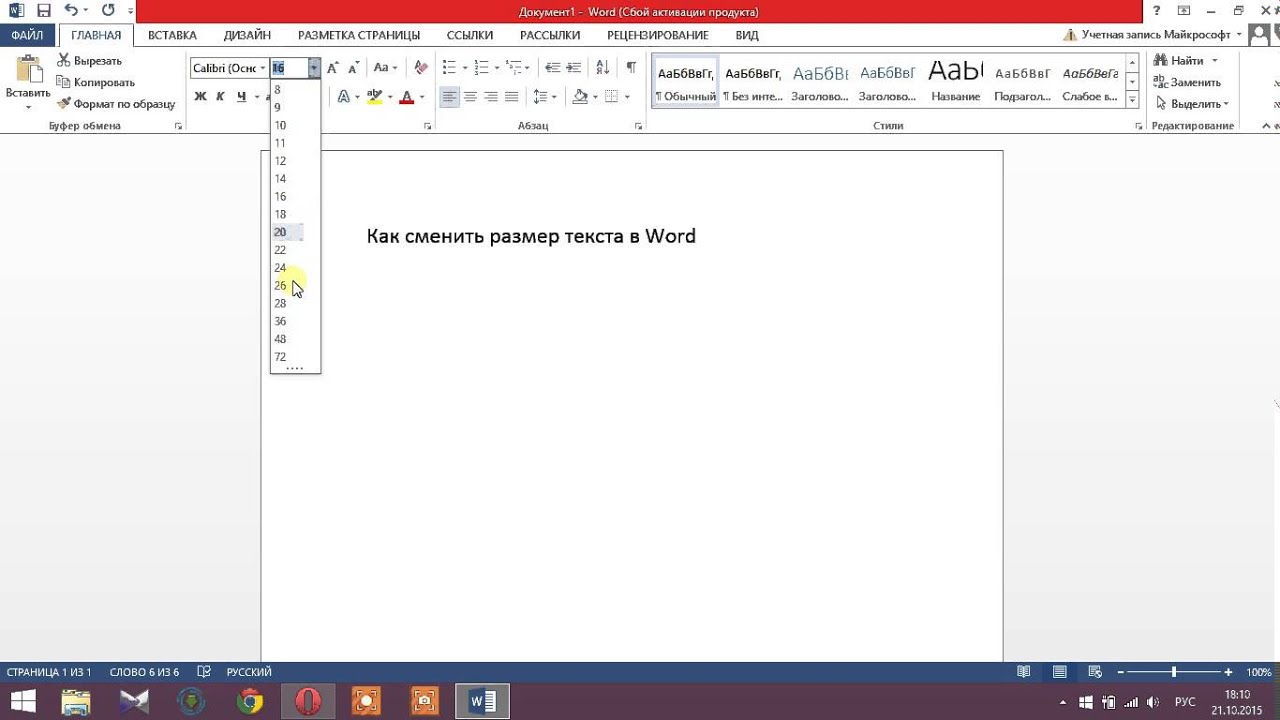This screenshot has height=720, width=1280.
Task: Toggle bold (Ж) formatting
Action: [200, 97]
